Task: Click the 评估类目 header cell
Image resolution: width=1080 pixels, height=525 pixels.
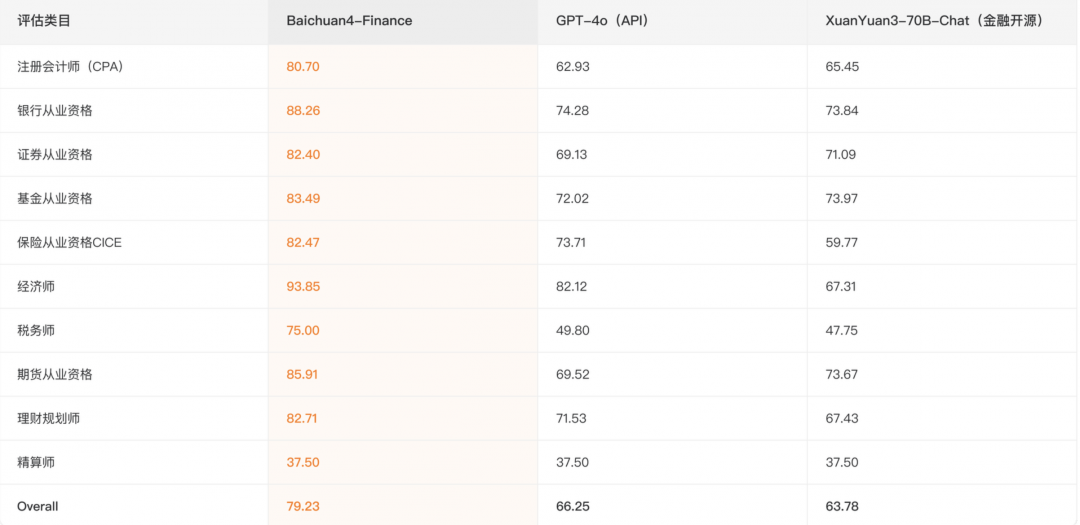Action: (44, 20)
